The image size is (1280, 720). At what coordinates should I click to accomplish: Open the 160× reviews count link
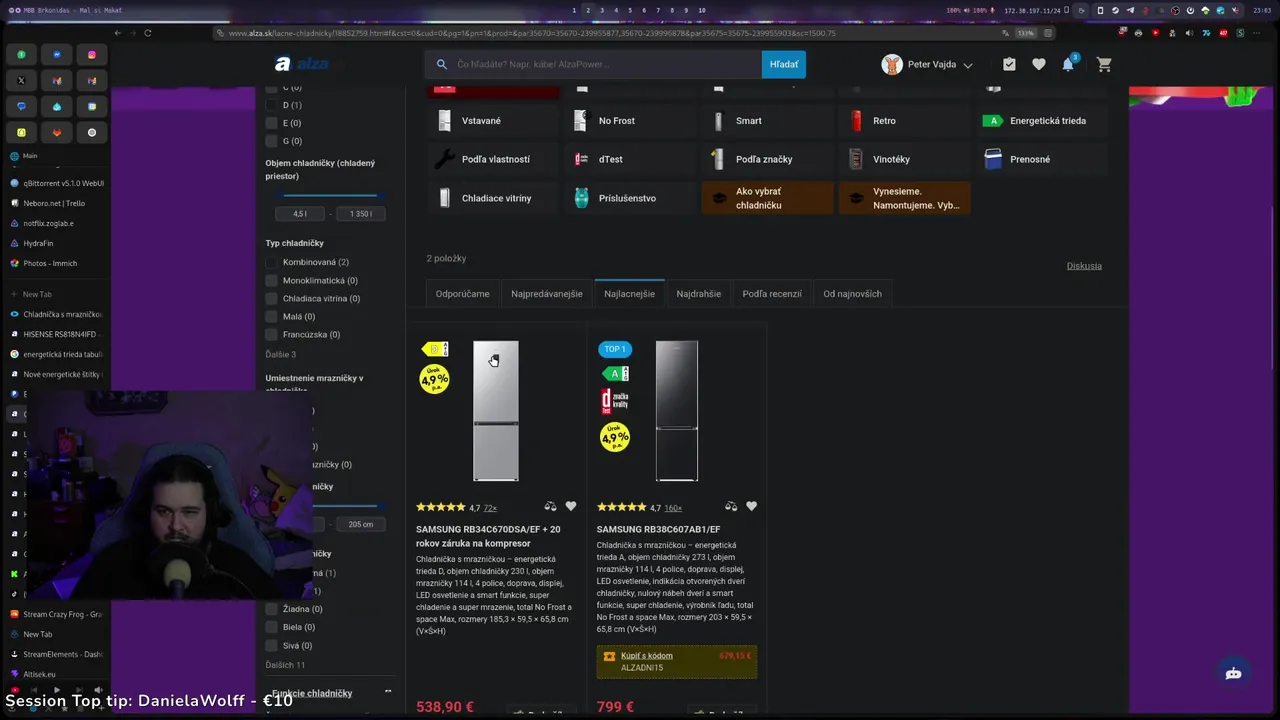pos(673,508)
